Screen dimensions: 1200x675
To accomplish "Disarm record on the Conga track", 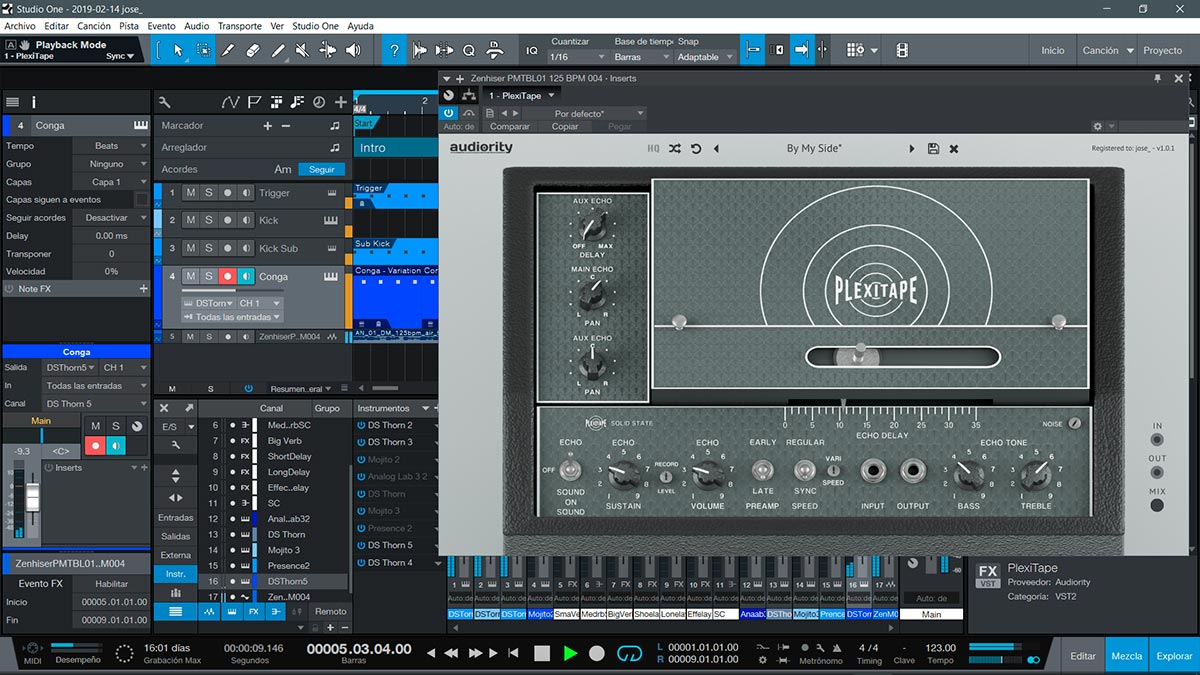I will (227, 276).
